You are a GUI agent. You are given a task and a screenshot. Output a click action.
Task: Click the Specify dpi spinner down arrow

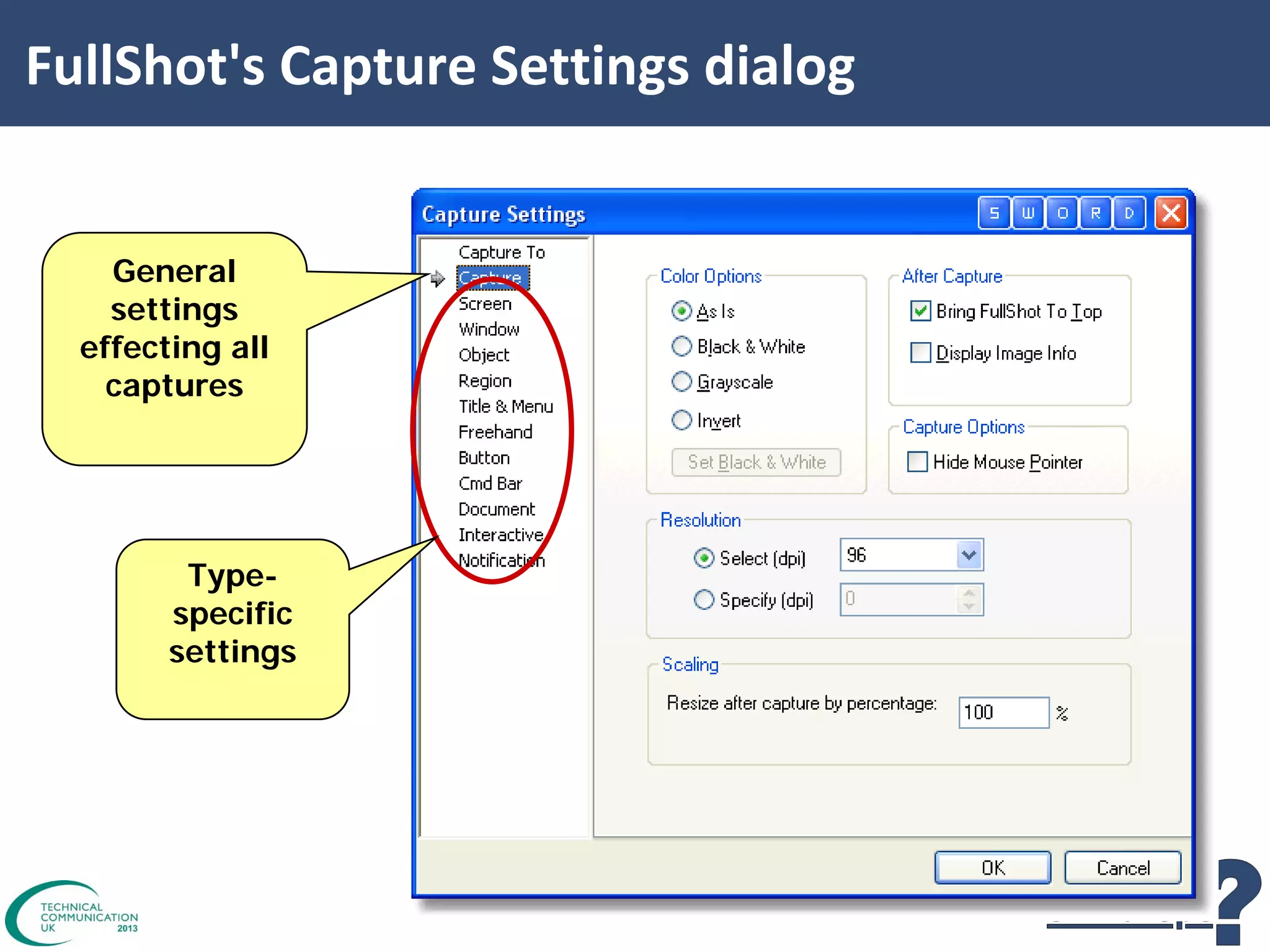point(969,607)
